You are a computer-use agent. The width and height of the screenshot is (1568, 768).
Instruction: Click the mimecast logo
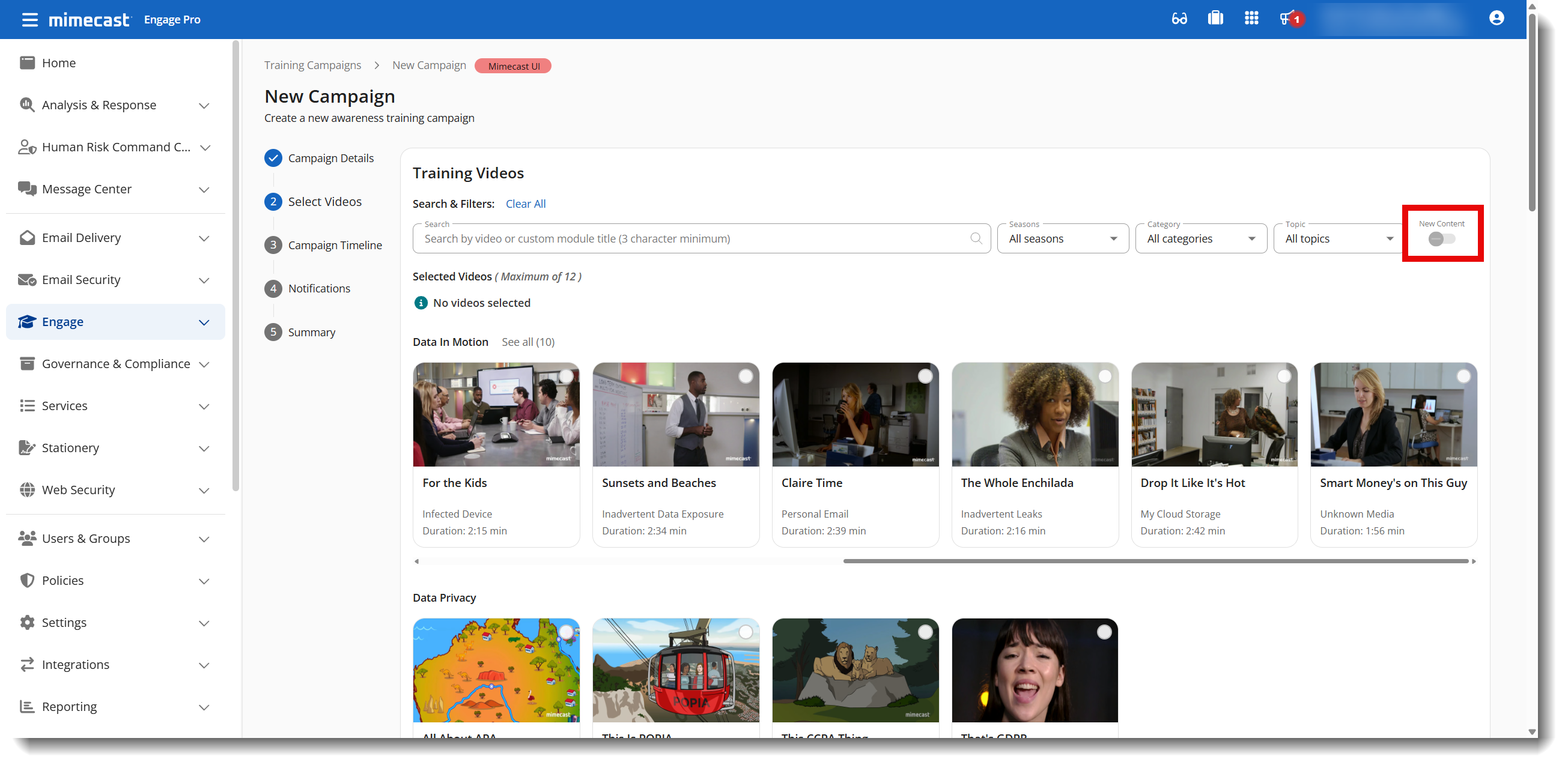[90, 19]
